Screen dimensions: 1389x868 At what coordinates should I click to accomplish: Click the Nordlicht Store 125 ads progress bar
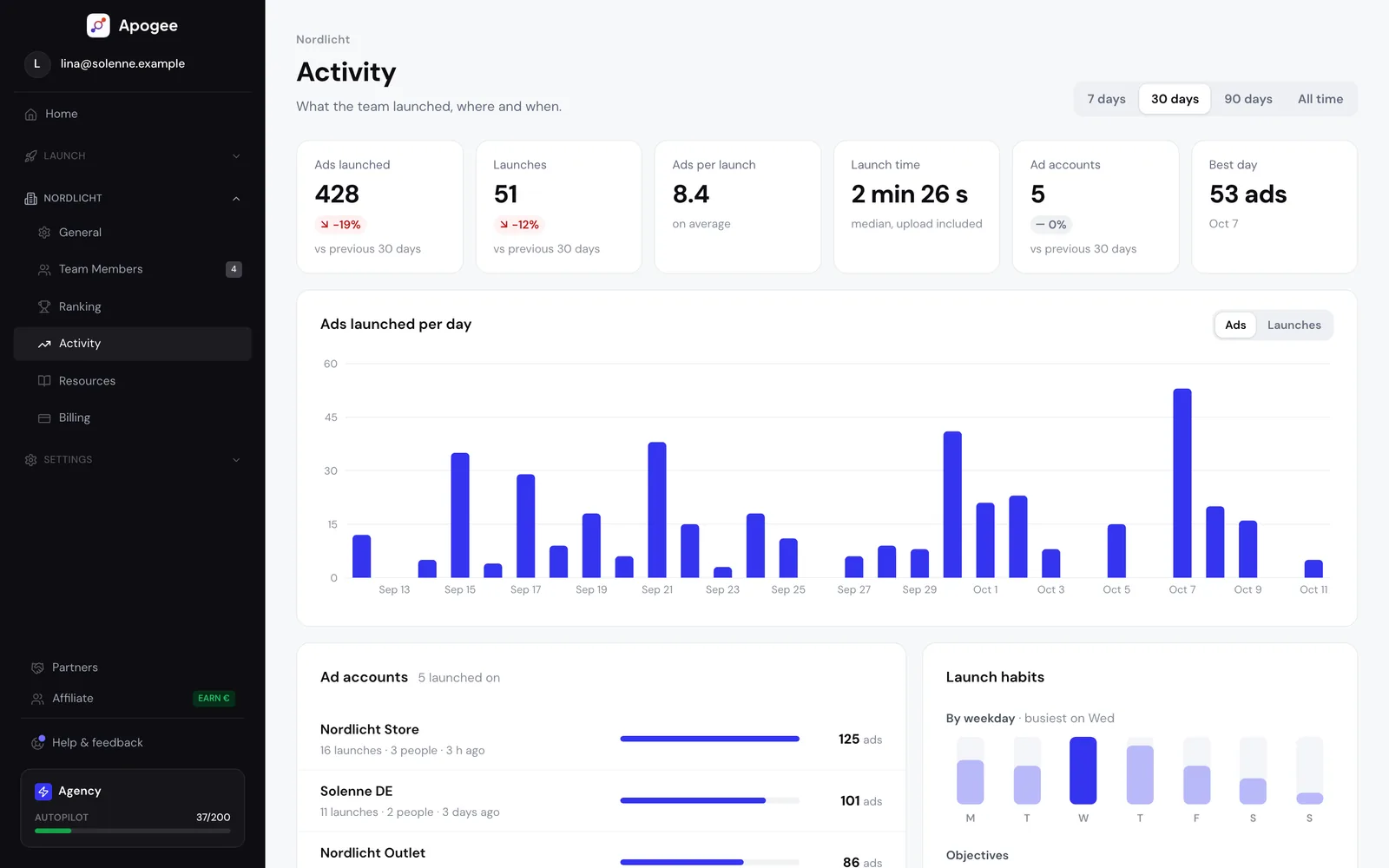(x=709, y=739)
